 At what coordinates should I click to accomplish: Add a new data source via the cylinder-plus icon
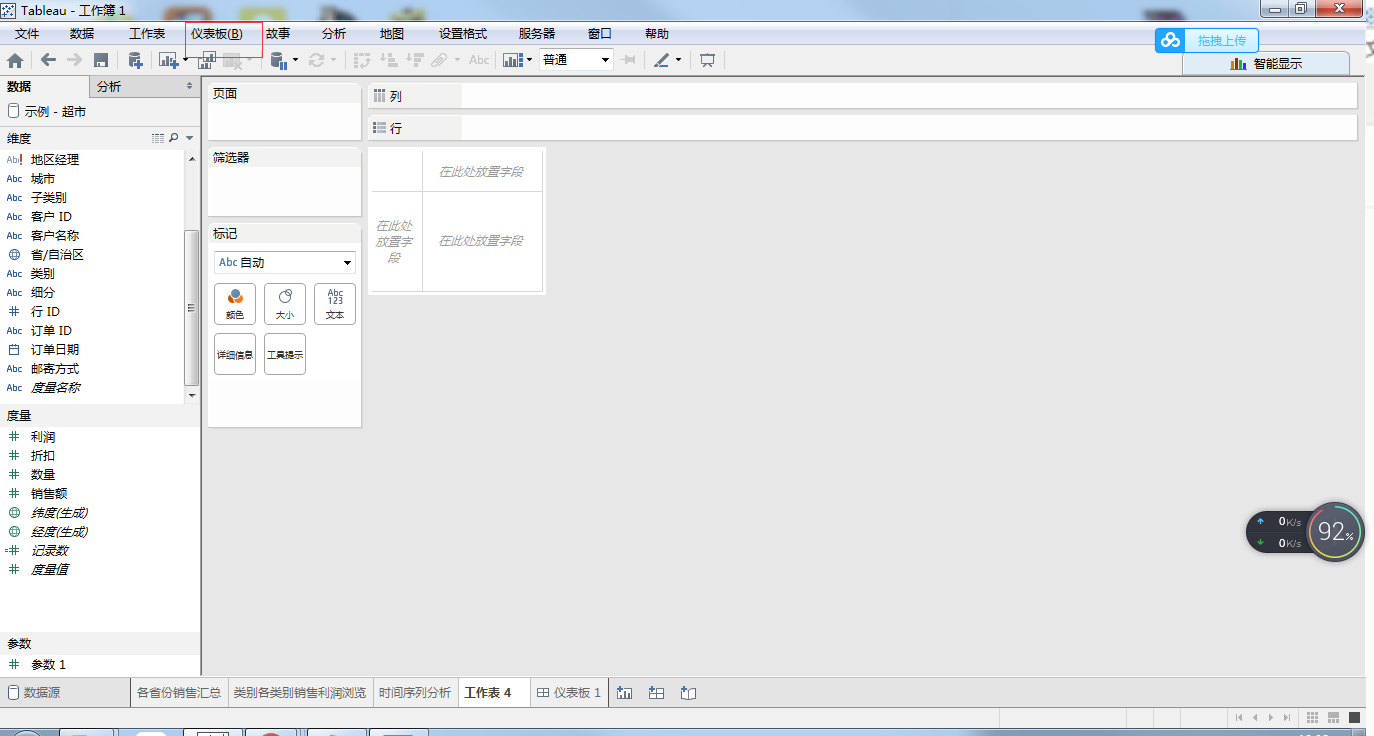tap(135, 60)
